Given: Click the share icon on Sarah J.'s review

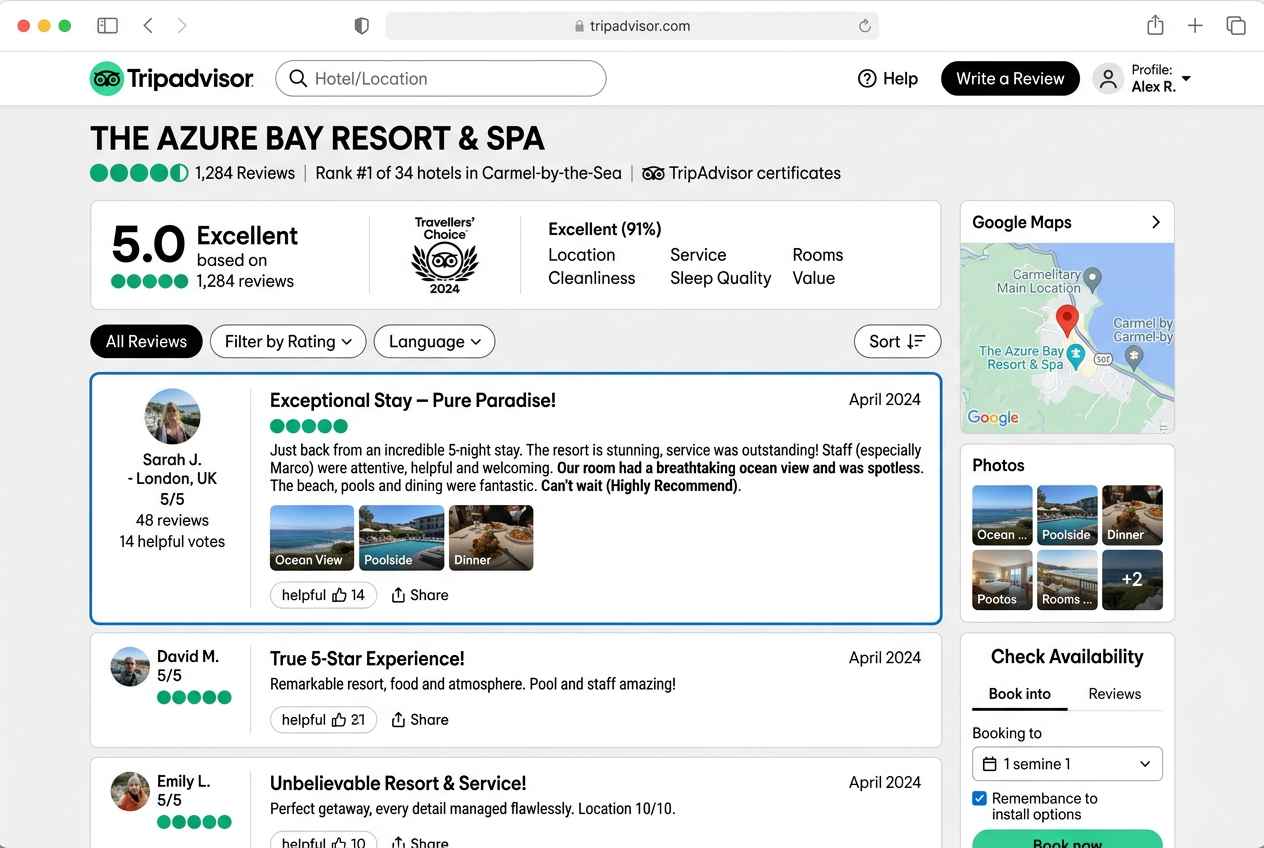Looking at the screenshot, I should pos(398,595).
